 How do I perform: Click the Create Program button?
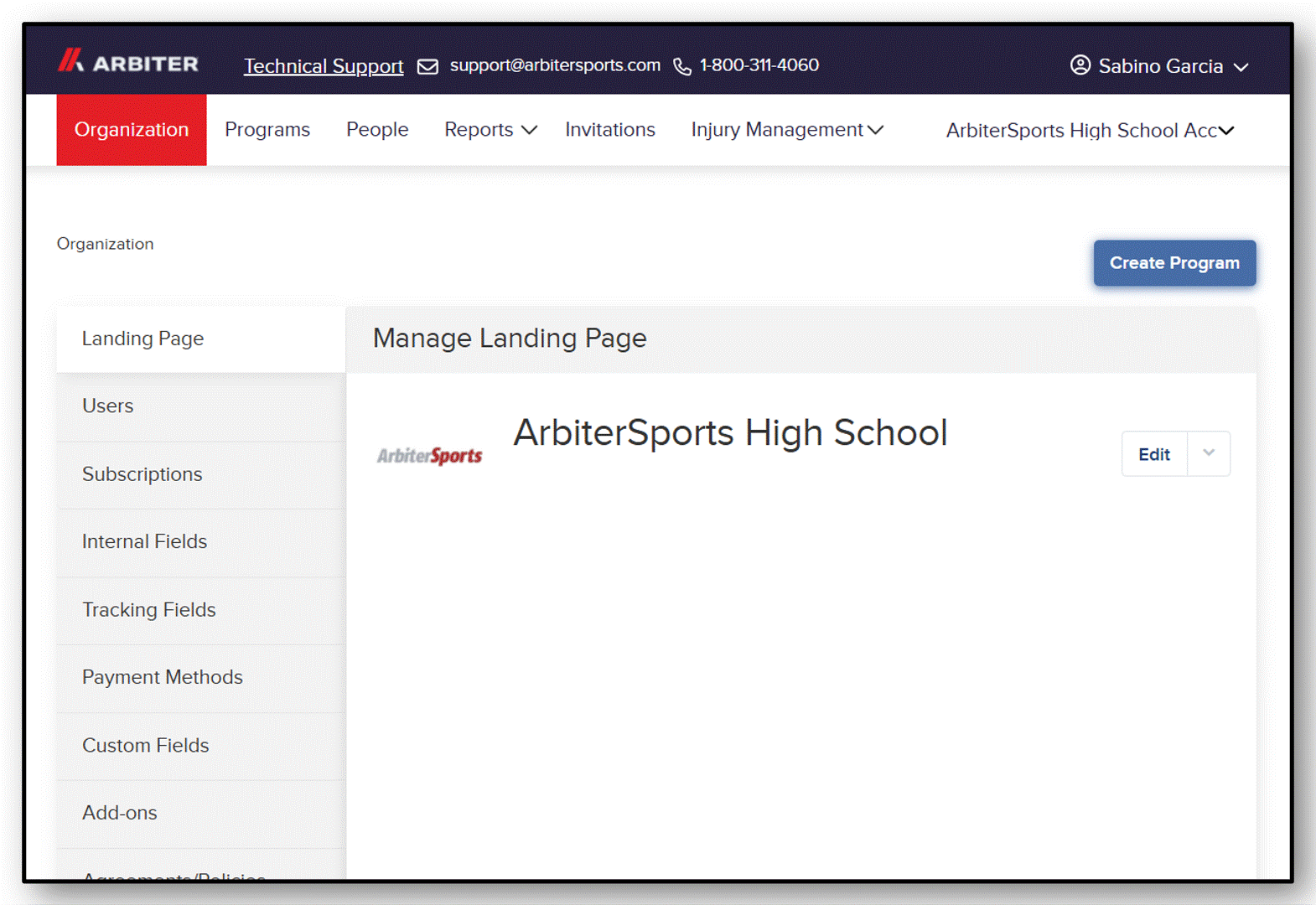coord(1174,263)
